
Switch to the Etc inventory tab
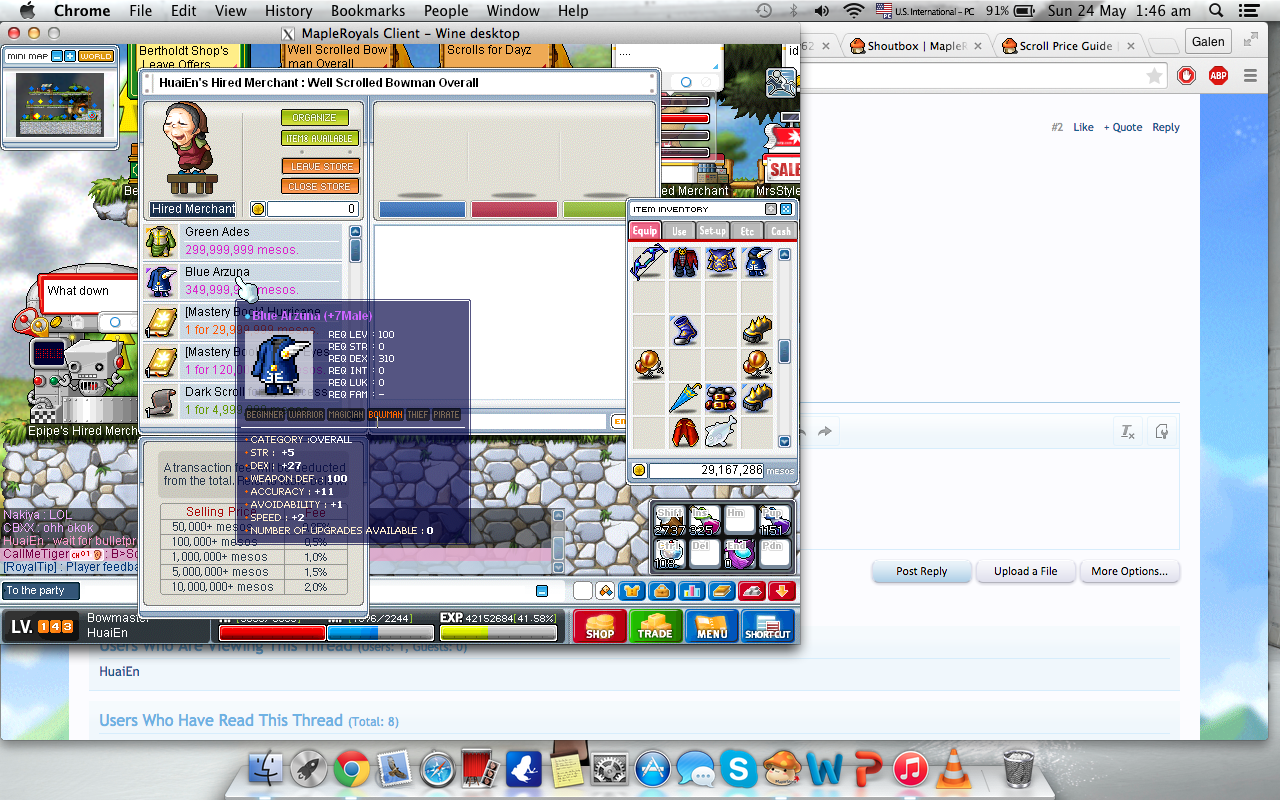click(746, 231)
